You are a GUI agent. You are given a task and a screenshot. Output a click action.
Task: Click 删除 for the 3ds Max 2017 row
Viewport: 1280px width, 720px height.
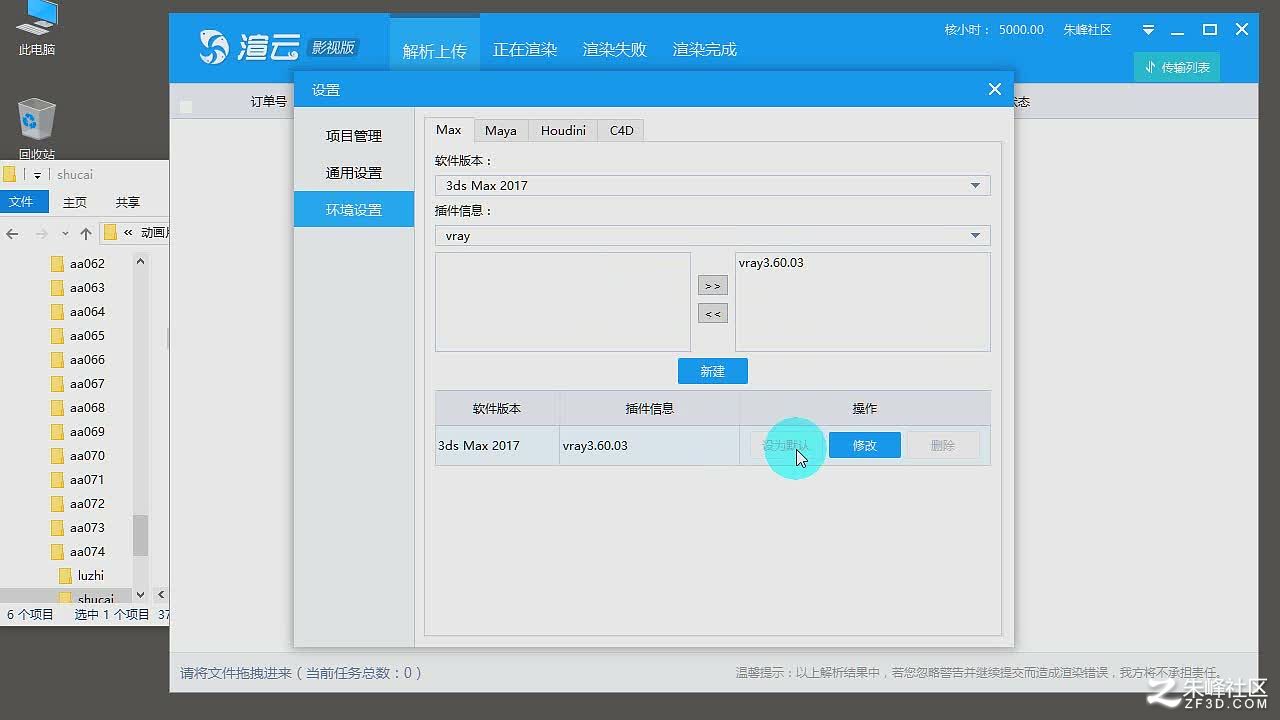(x=943, y=445)
